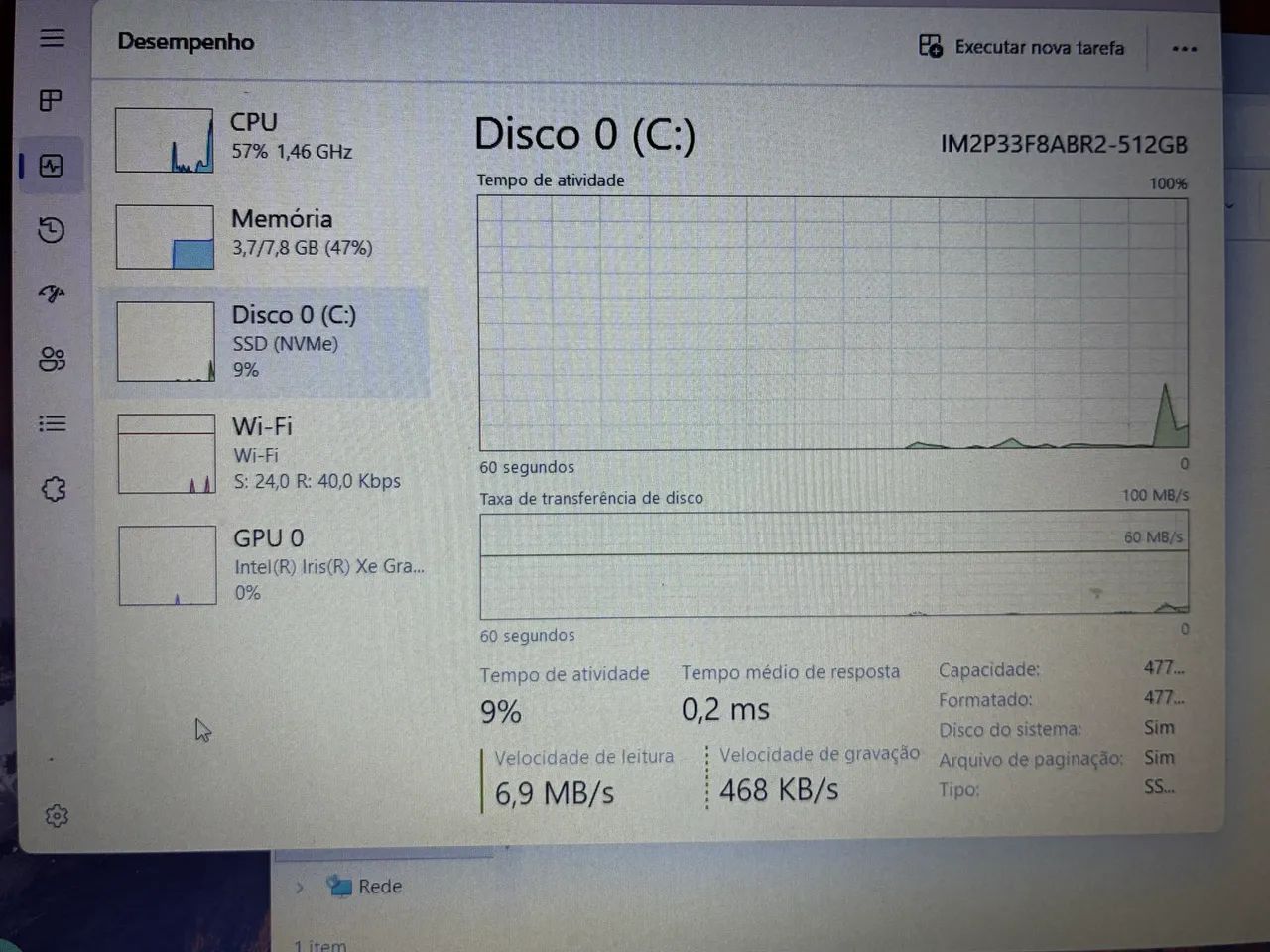This screenshot has width=1270, height=952.
Task: Click the Run new task icon
Action: (x=930, y=46)
